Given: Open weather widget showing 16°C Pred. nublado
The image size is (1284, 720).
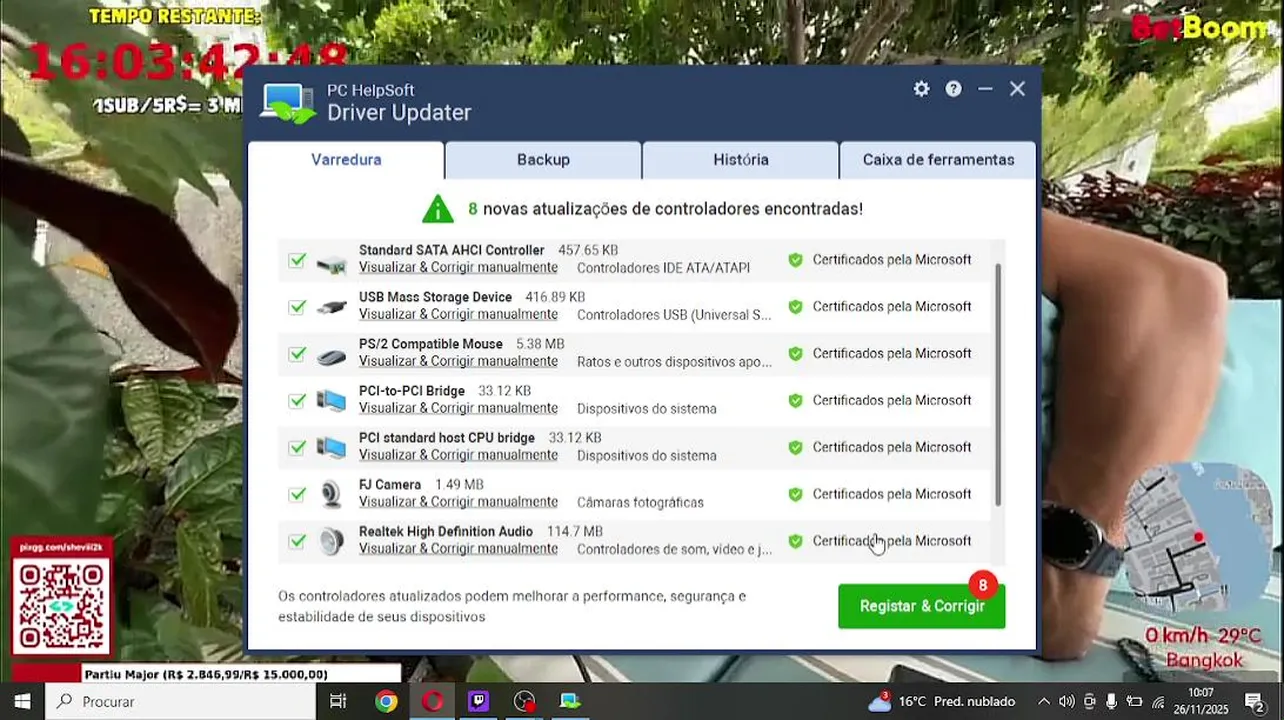Looking at the screenshot, I should click(941, 701).
